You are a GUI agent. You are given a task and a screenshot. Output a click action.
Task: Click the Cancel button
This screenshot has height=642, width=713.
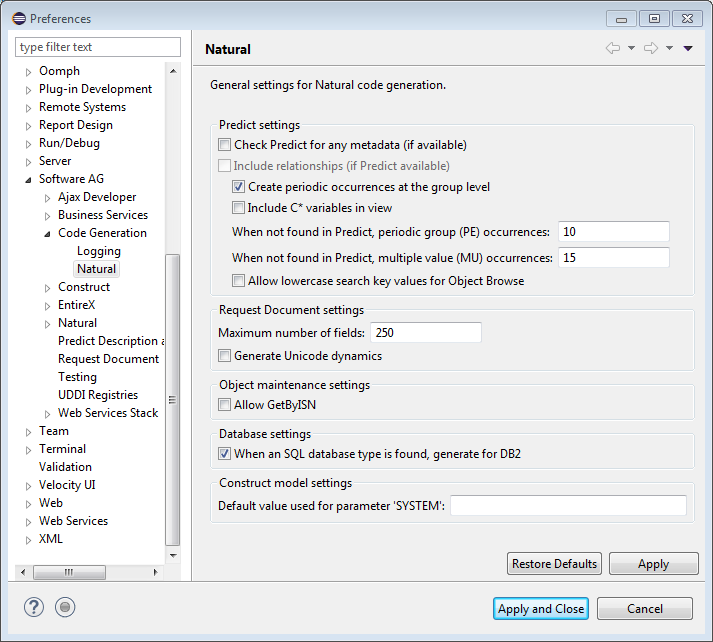(645, 609)
